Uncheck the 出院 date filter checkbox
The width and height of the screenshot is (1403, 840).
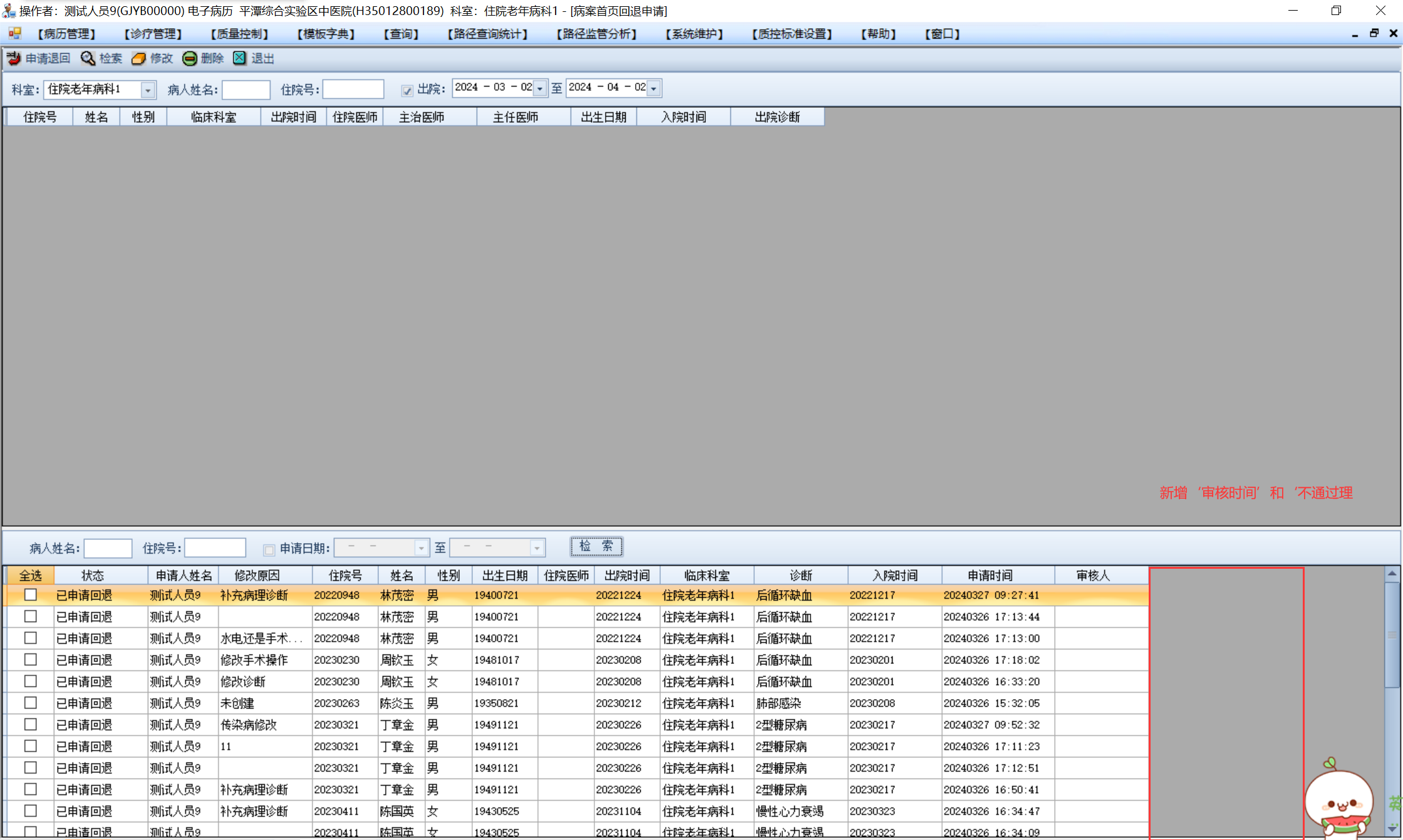pyautogui.click(x=407, y=90)
